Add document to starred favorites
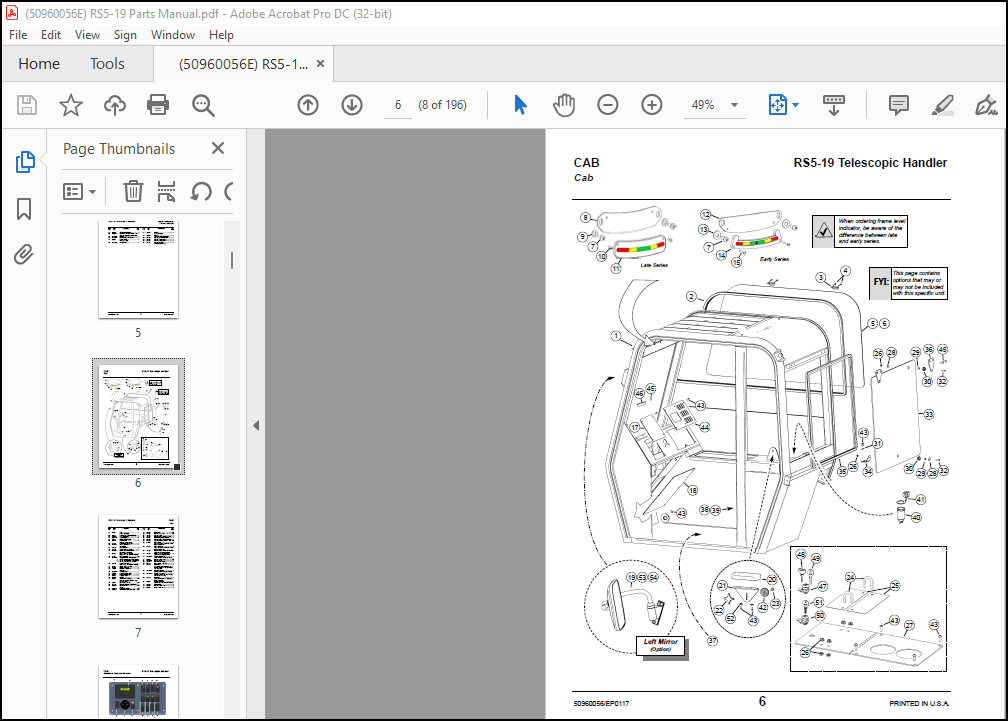 pos(71,105)
